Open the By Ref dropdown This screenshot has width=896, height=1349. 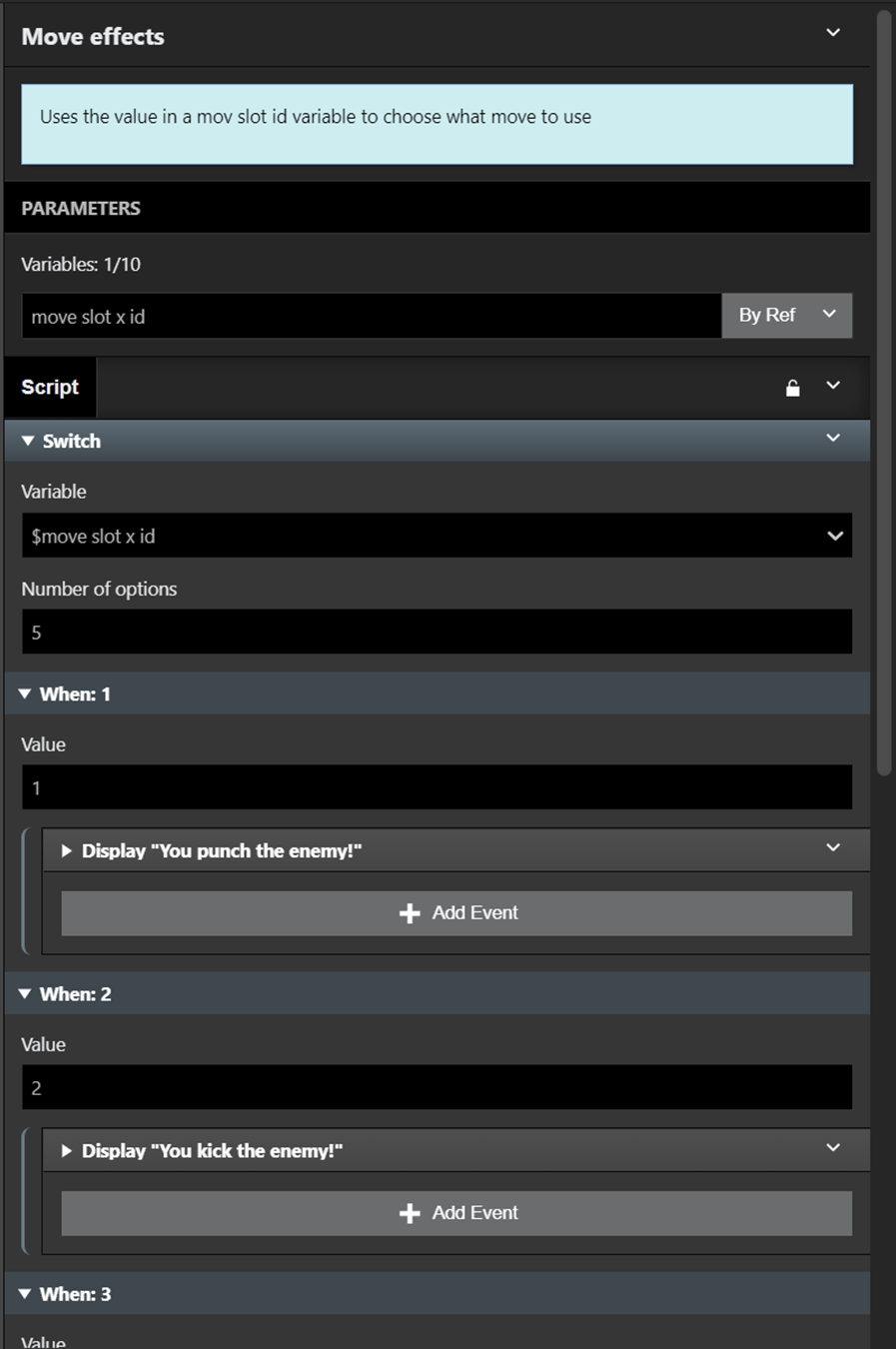click(x=786, y=315)
